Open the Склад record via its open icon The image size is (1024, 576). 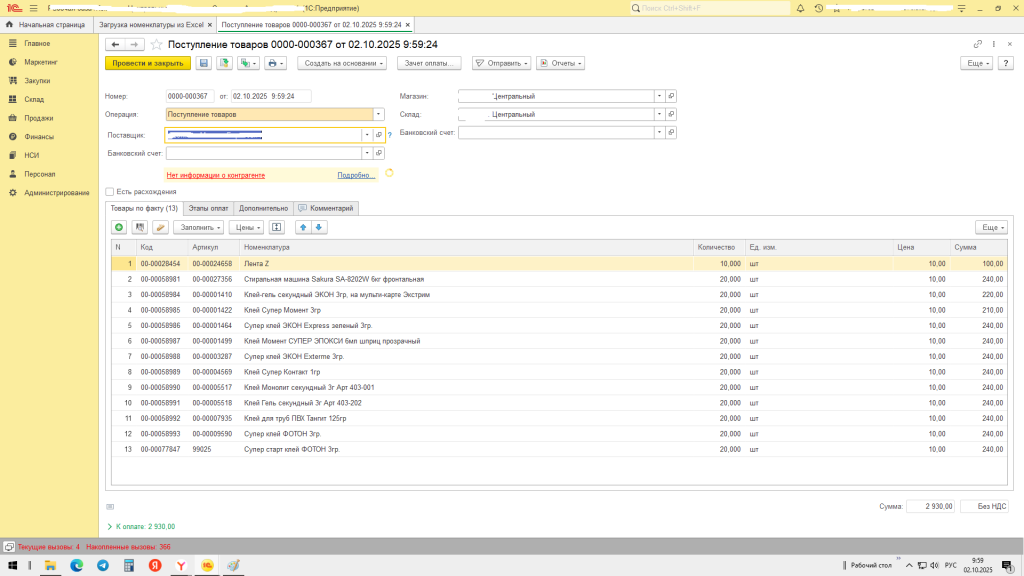pyautogui.click(x=671, y=114)
